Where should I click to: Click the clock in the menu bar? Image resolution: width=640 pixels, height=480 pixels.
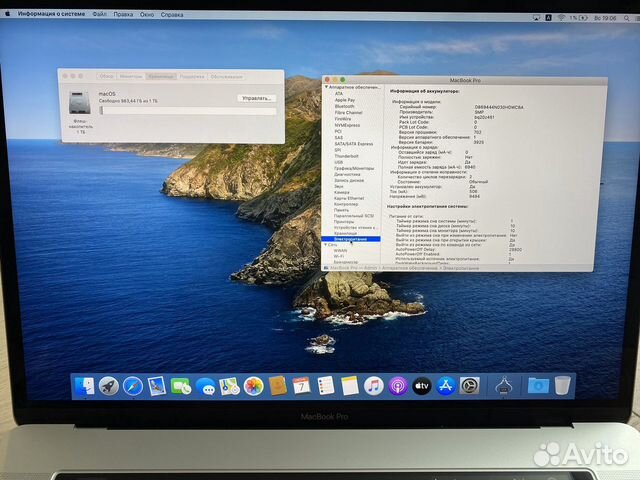point(605,18)
